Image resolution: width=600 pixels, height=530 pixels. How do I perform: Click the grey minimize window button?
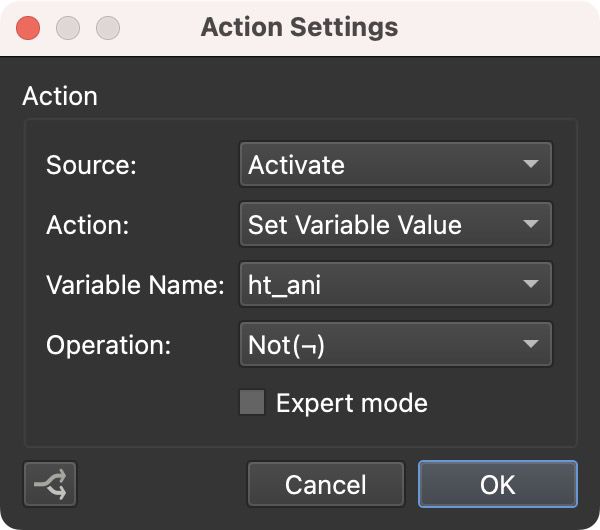[x=67, y=27]
